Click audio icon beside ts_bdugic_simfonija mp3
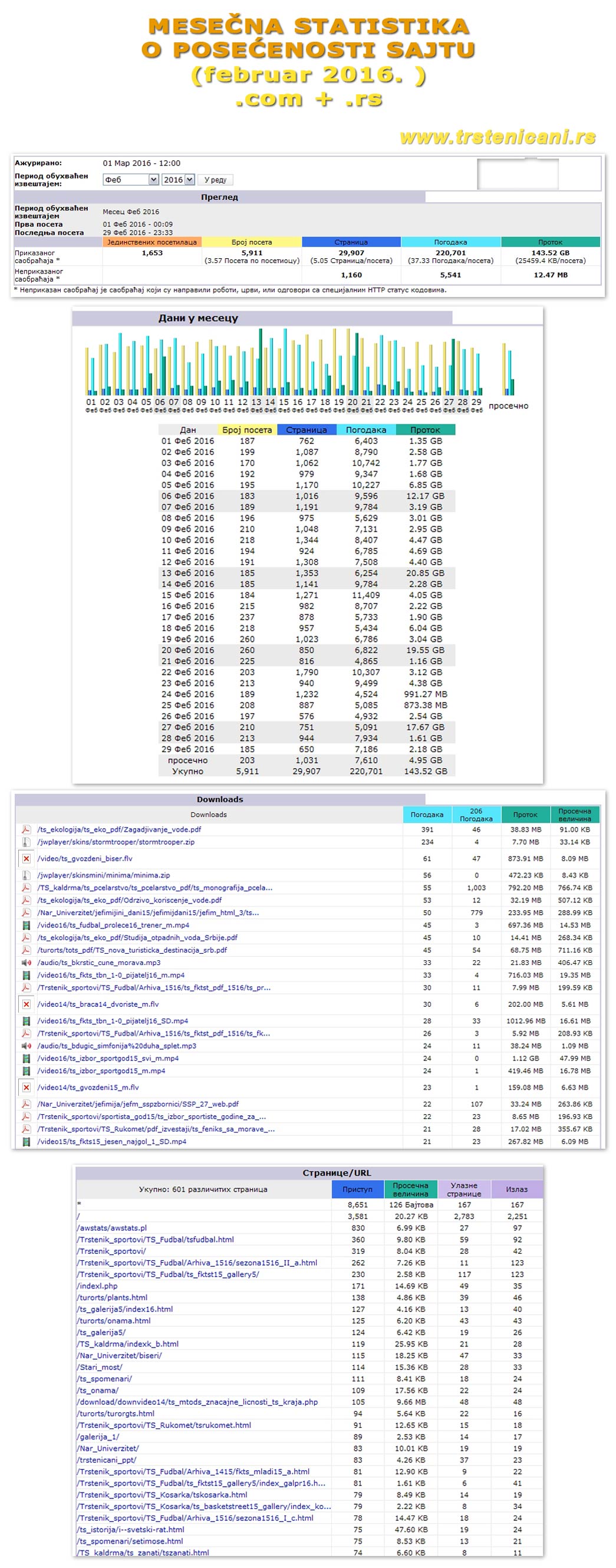This screenshot has height=1568, width=616. click(x=26, y=1046)
